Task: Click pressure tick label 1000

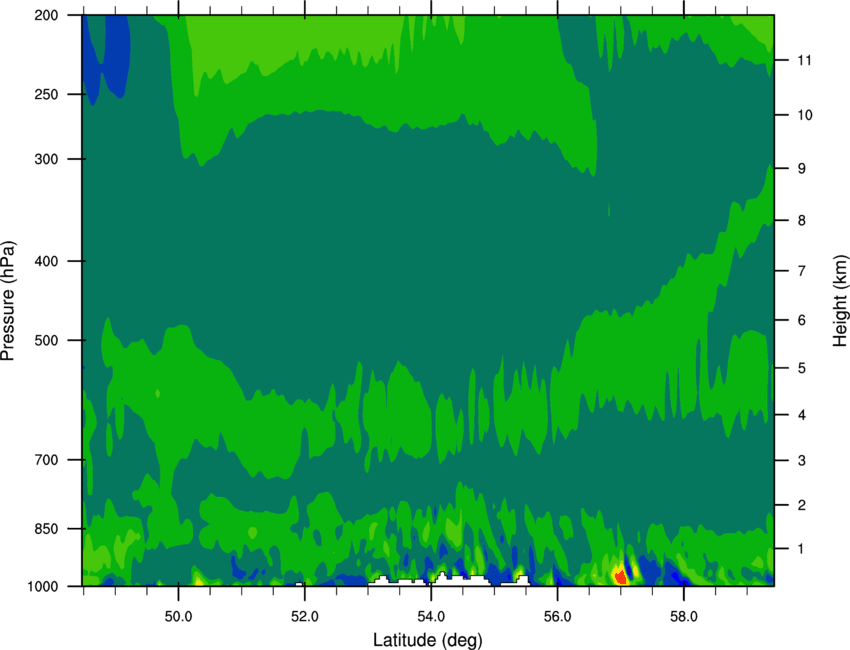Action: click(x=43, y=586)
